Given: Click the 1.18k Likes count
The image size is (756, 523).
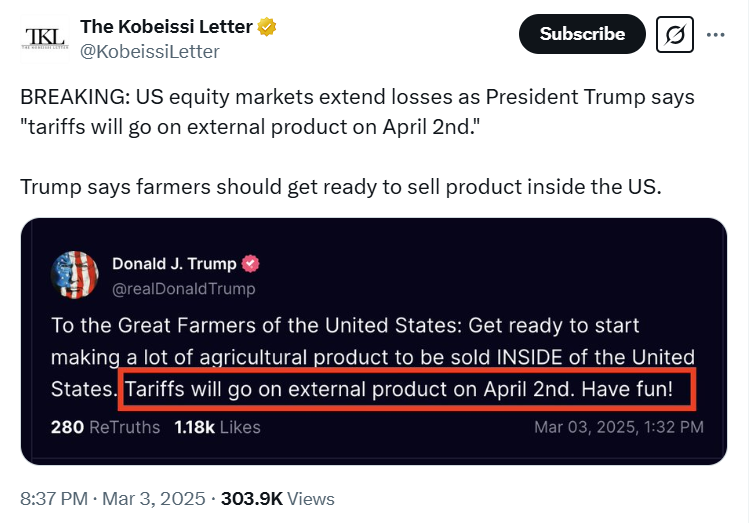Looking at the screenshot, I should [x=217, y=427].
